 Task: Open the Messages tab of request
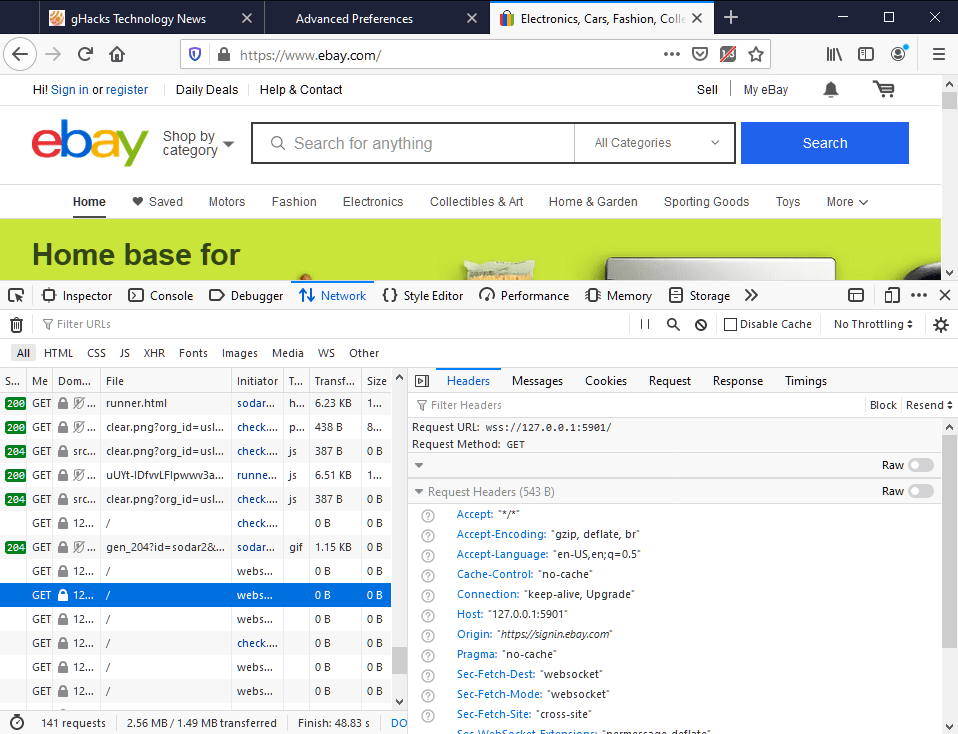click(537, 381)
